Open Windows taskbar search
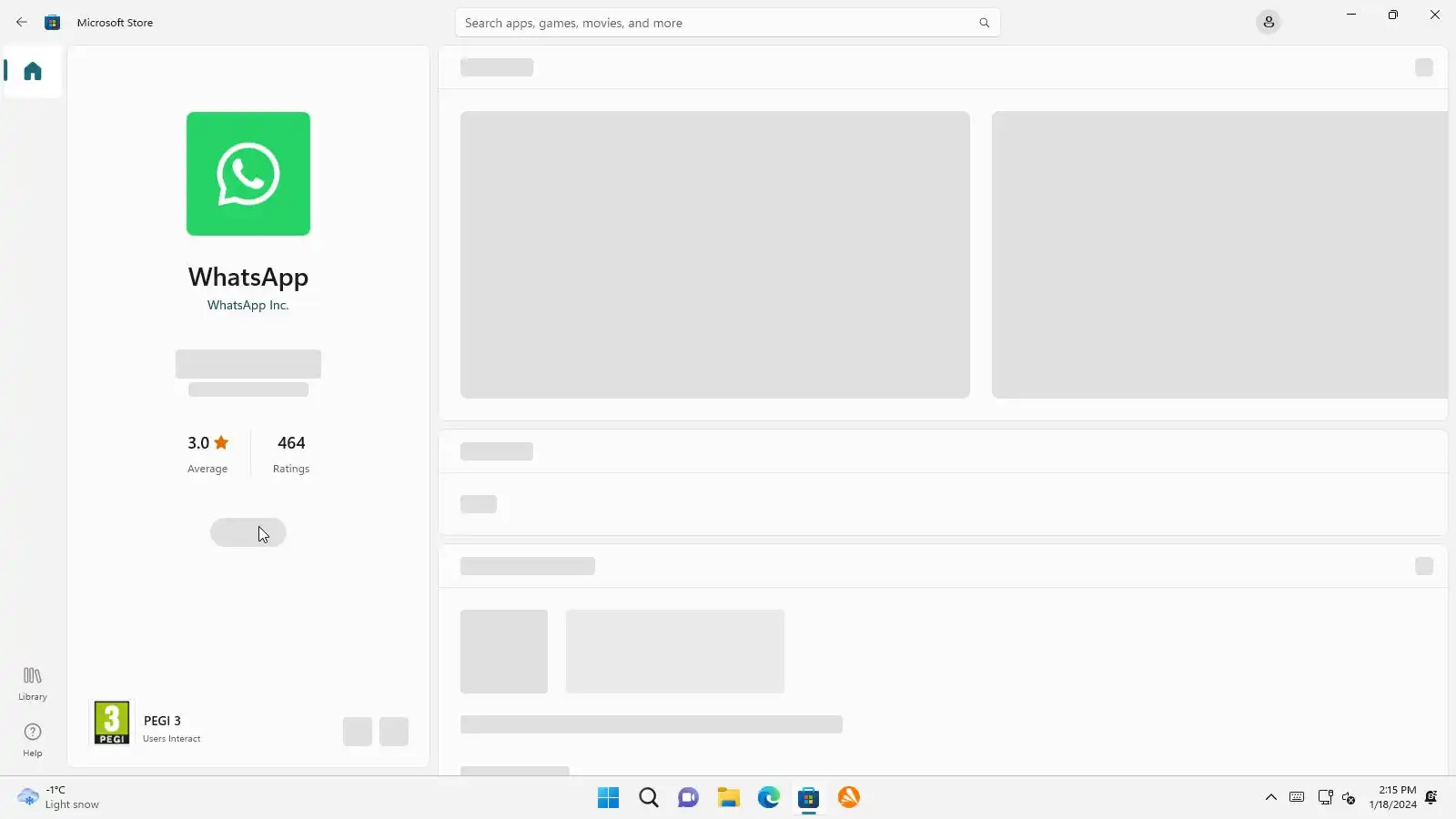Viewport: 1456px width, 819px height. [649, 798]
